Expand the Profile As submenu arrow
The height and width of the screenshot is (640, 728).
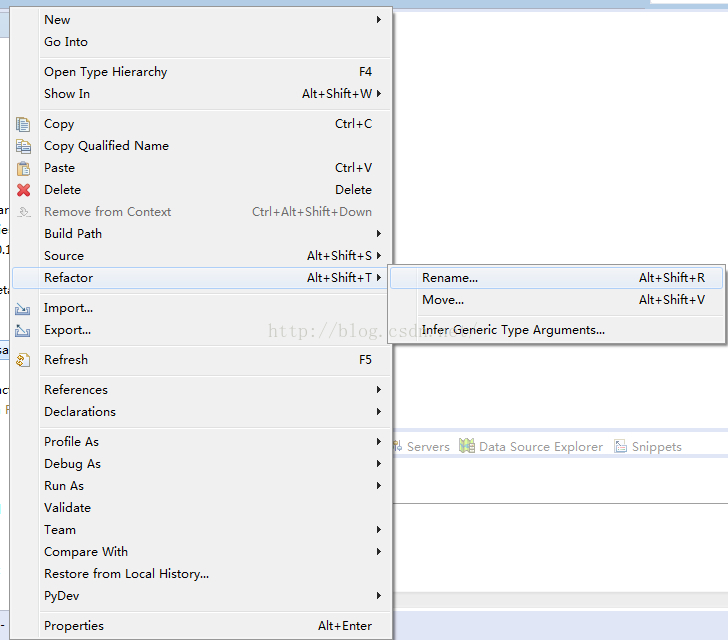tap(379, 442)
